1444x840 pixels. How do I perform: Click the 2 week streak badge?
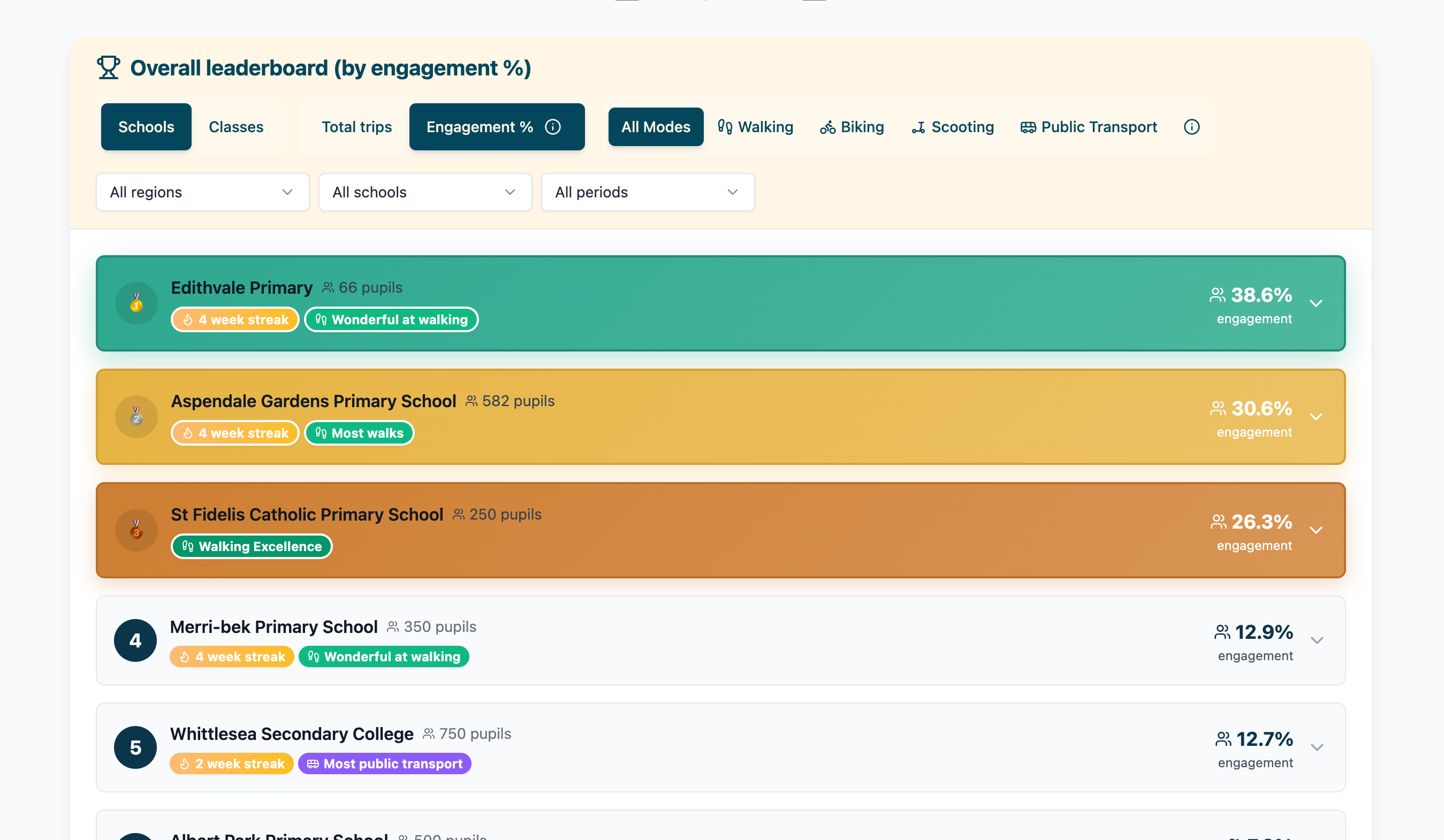232,764
